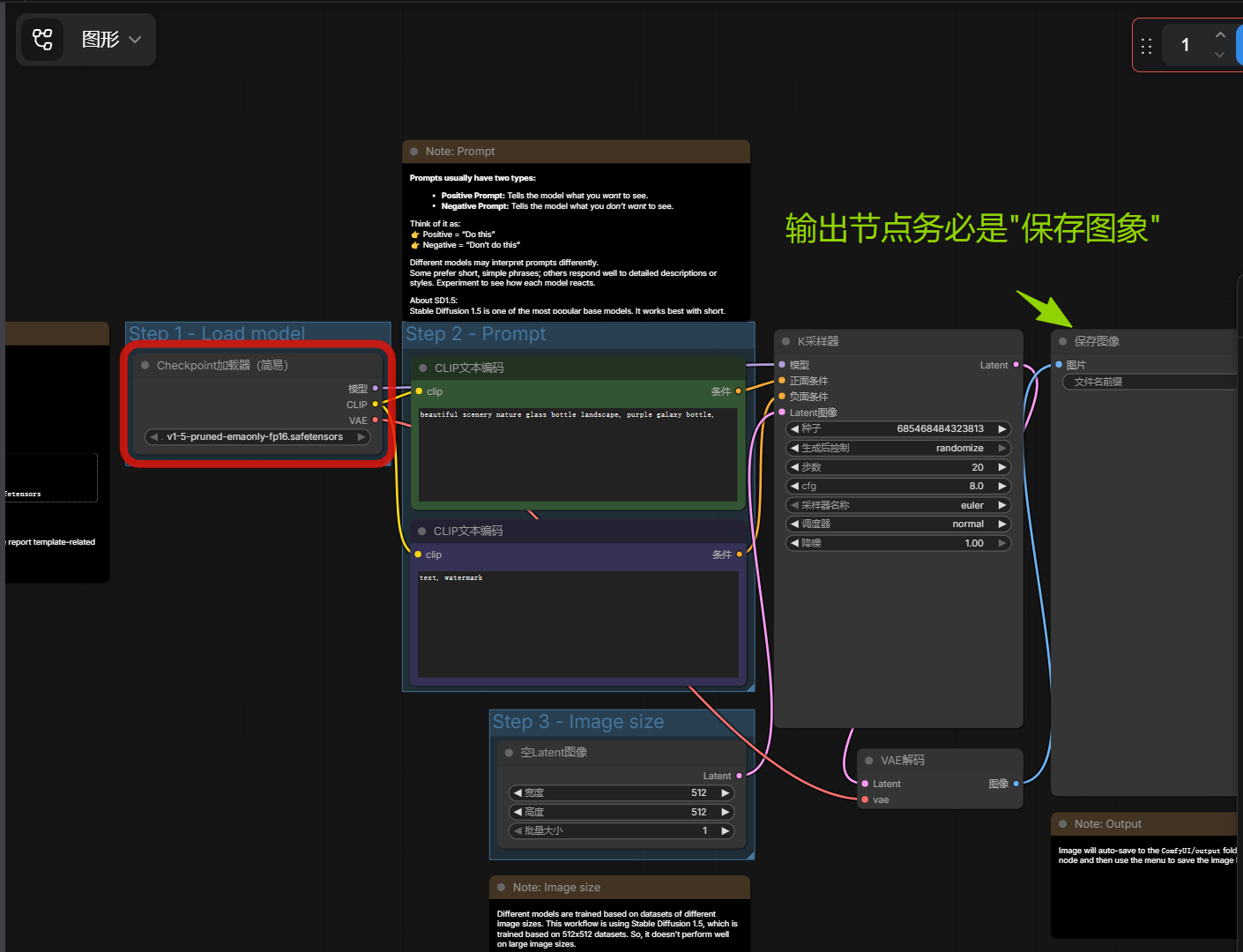Viewport: 1243px width, 952px height.
Task: Open the v1-5-pruned-emaonly-fp16 checkpoint selector
Action: (x=257, y=436)
